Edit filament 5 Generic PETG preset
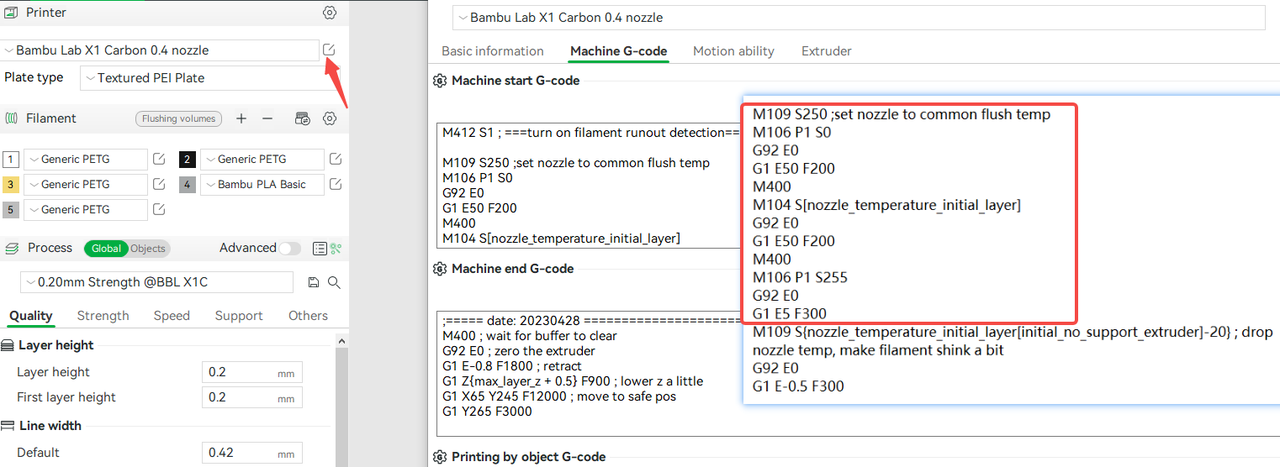1280x467 pixels. [x=159, y=210]
